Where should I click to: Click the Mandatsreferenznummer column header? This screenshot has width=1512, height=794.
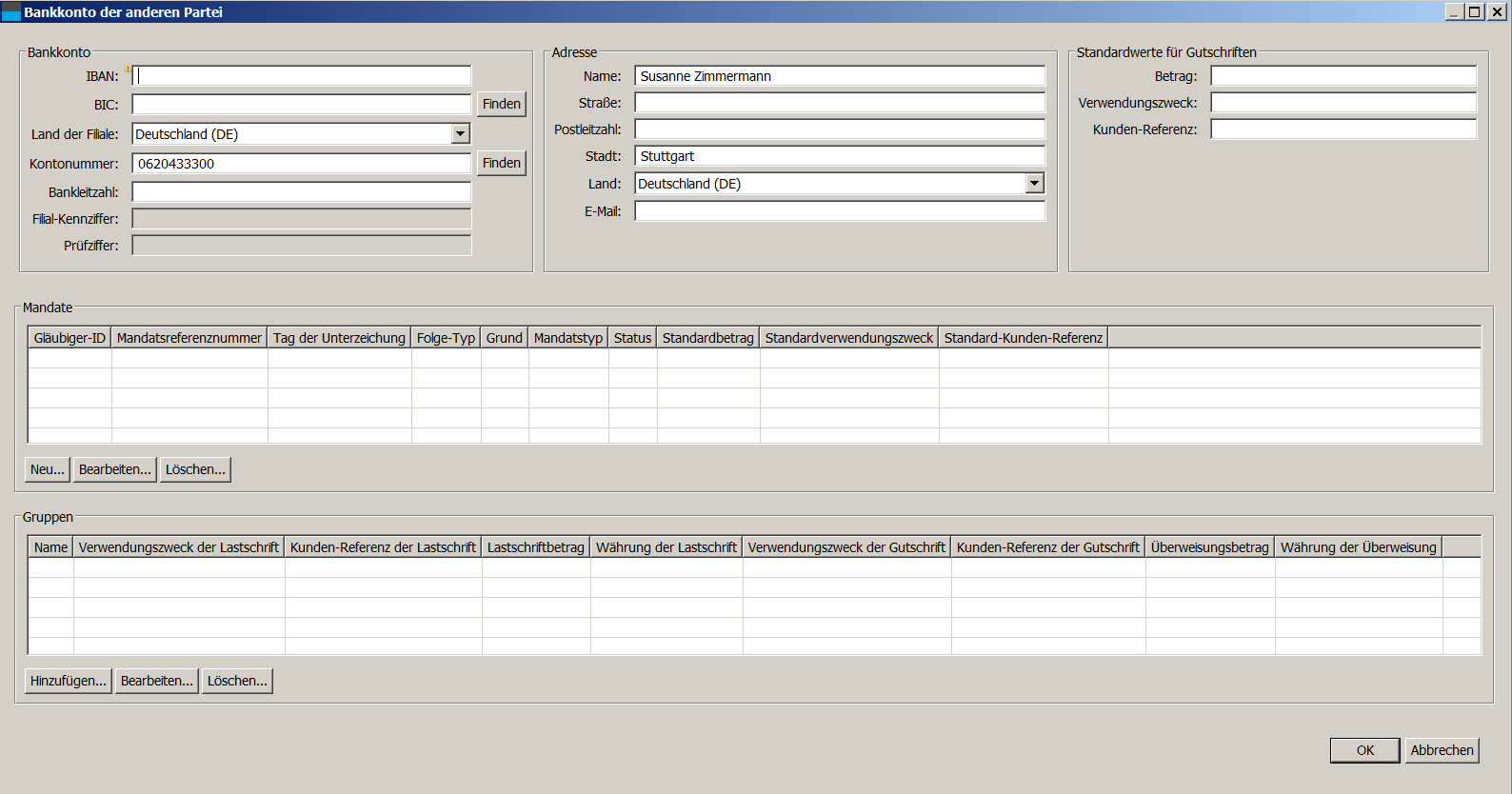pos(189,338)
